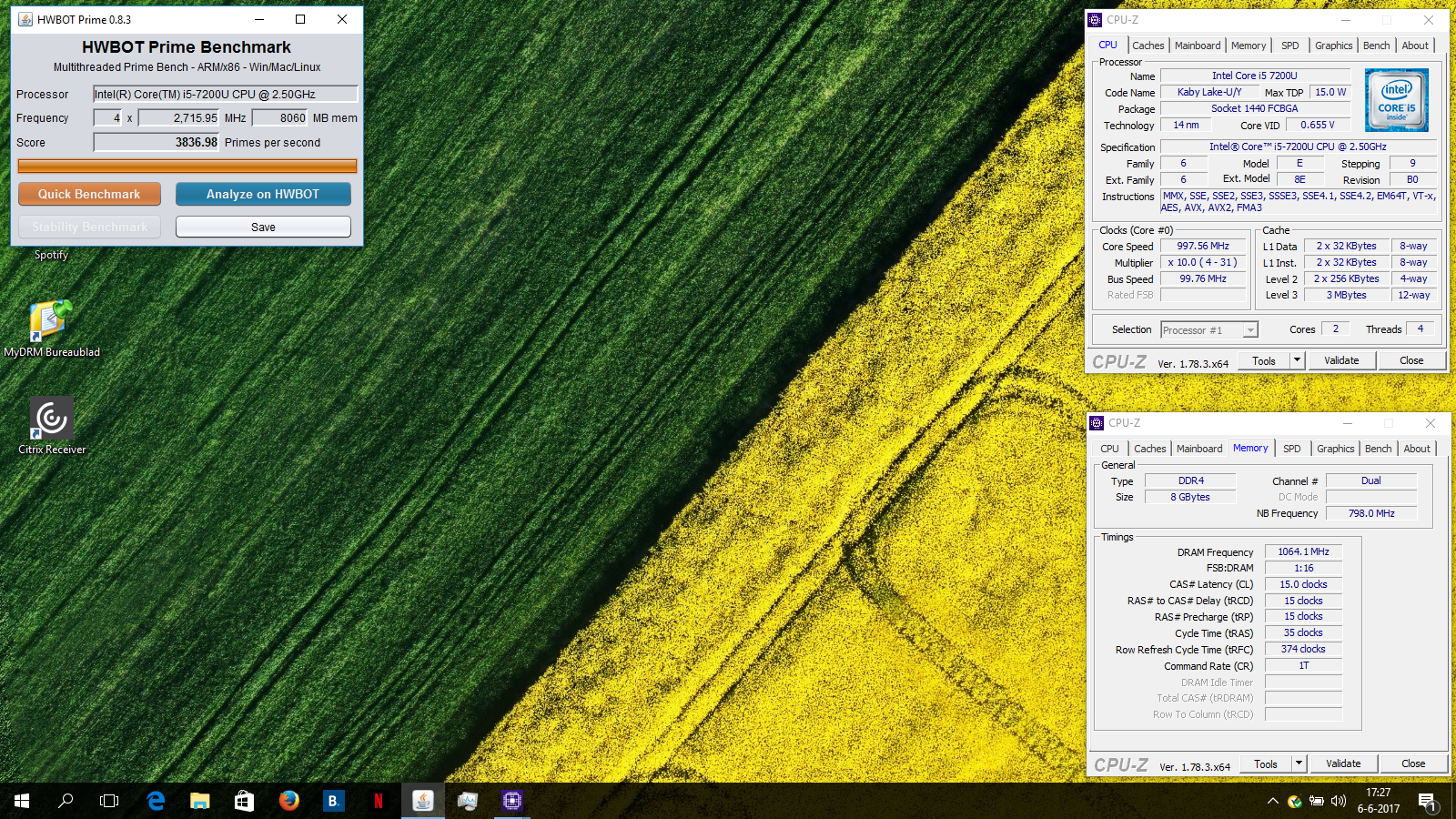Click top CPU-Z window title icon

pyautogui.click(x=1096, y=20)
